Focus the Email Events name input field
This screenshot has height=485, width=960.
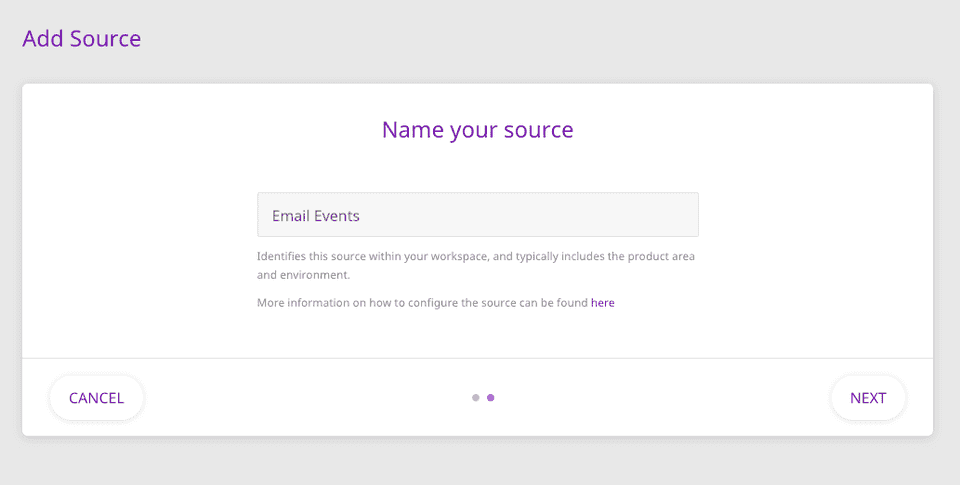click(477, 215)
